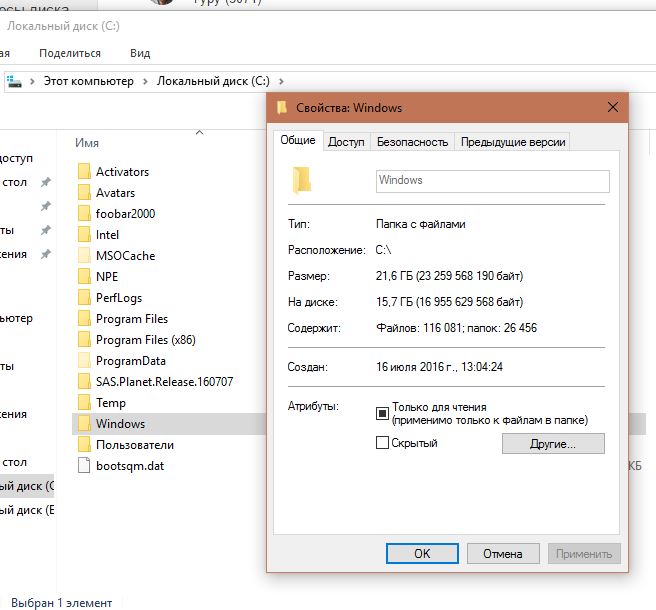
Task: Select the 'SAS.Planet.Release.160707' folder name
Action: point(164,381)
